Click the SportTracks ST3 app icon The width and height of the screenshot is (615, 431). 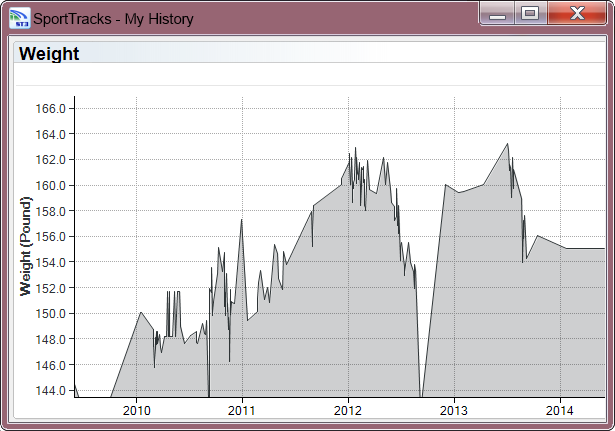[20, 18]
